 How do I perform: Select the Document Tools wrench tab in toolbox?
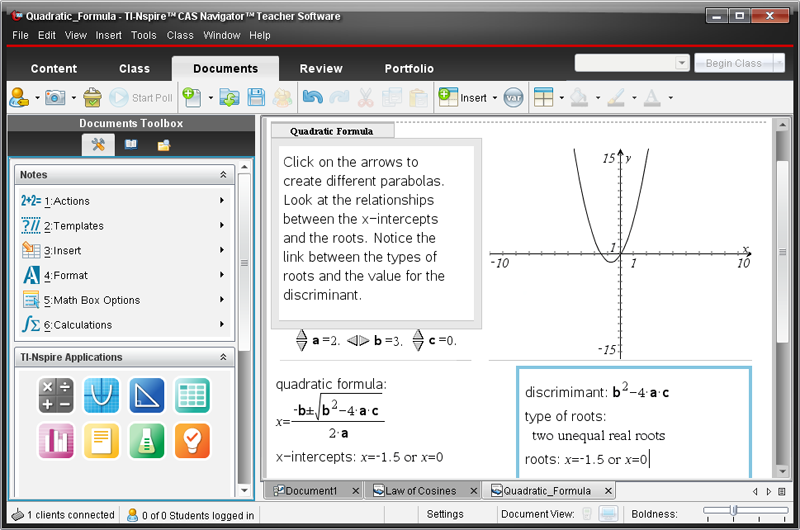98,145
